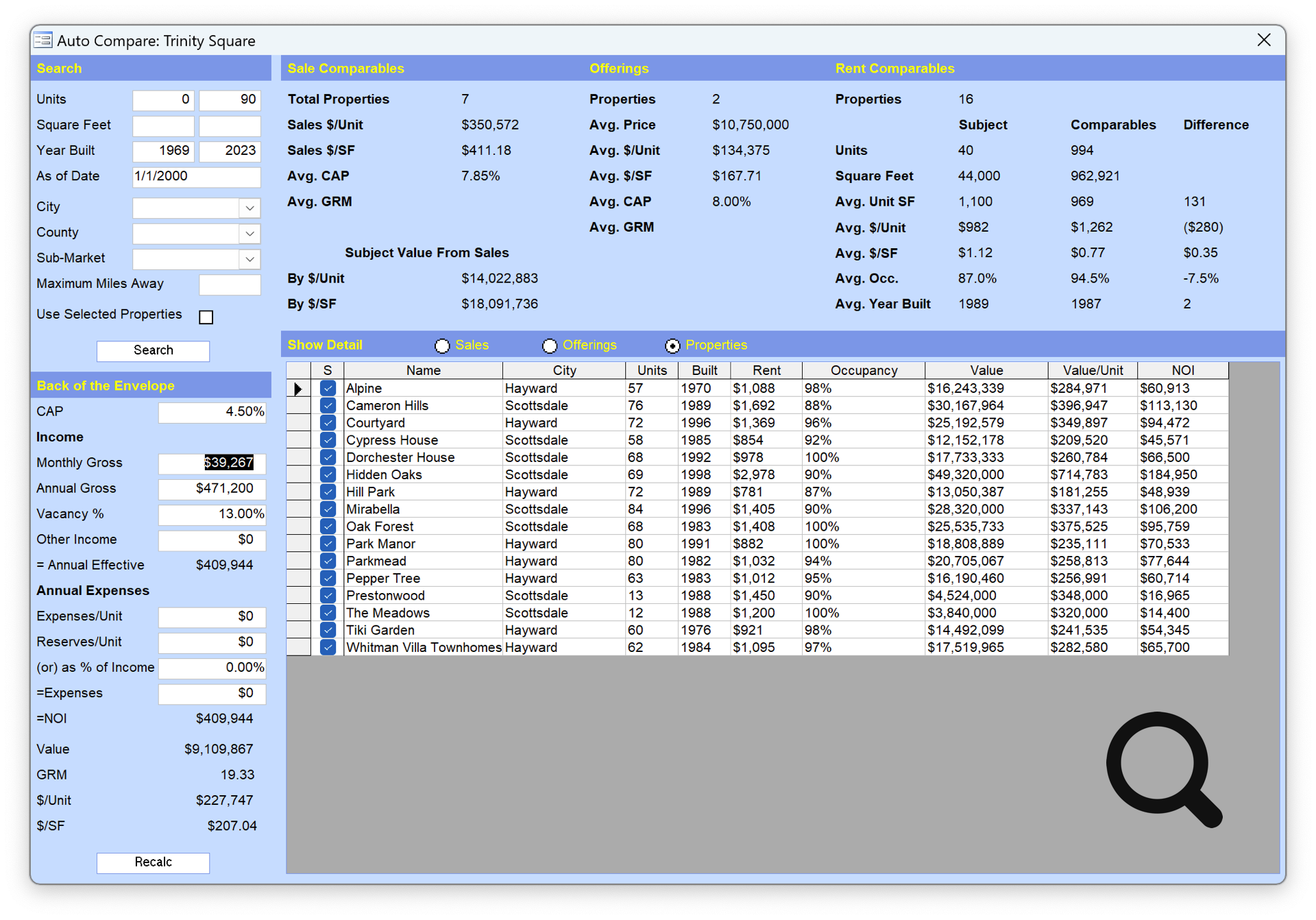Click the Year Built field showing 1969
Screen dimensions: 1316x920
(163, 151)
